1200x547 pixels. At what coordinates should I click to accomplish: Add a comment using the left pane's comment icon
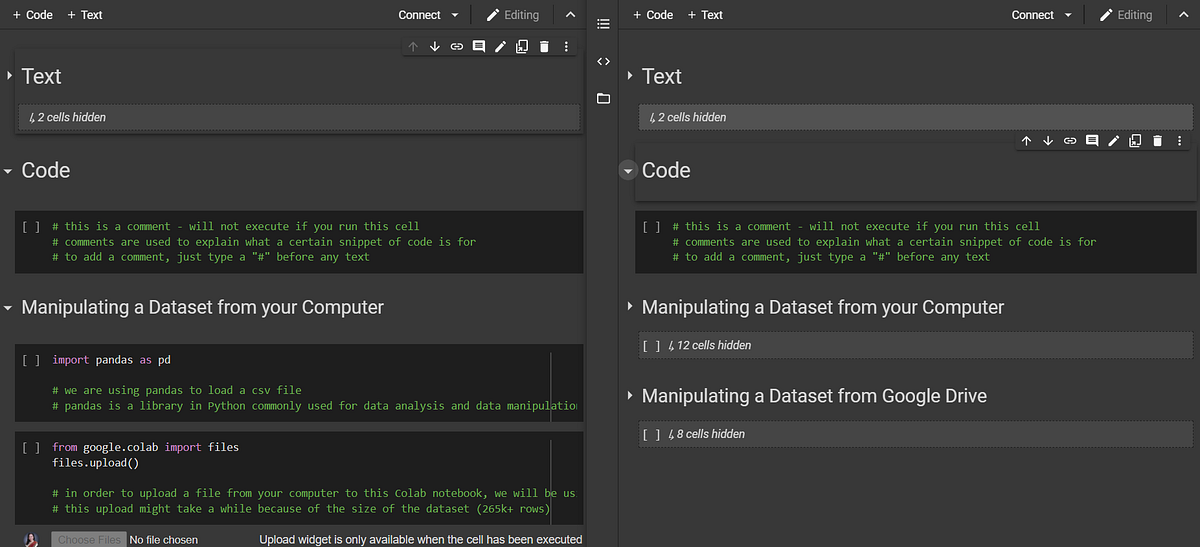(x=479, y=46)
